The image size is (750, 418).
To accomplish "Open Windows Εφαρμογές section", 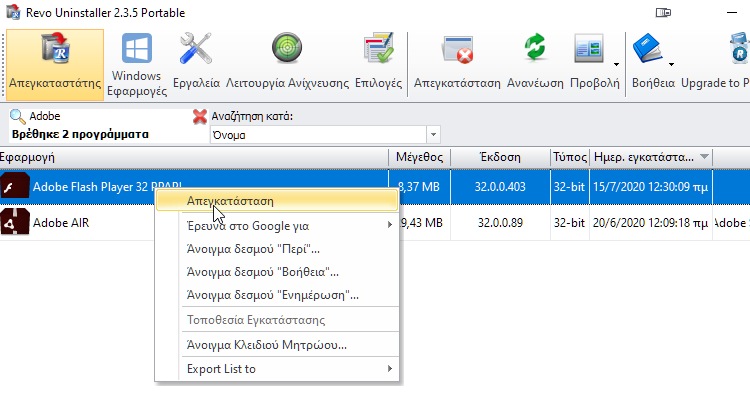I will (137, 65).
